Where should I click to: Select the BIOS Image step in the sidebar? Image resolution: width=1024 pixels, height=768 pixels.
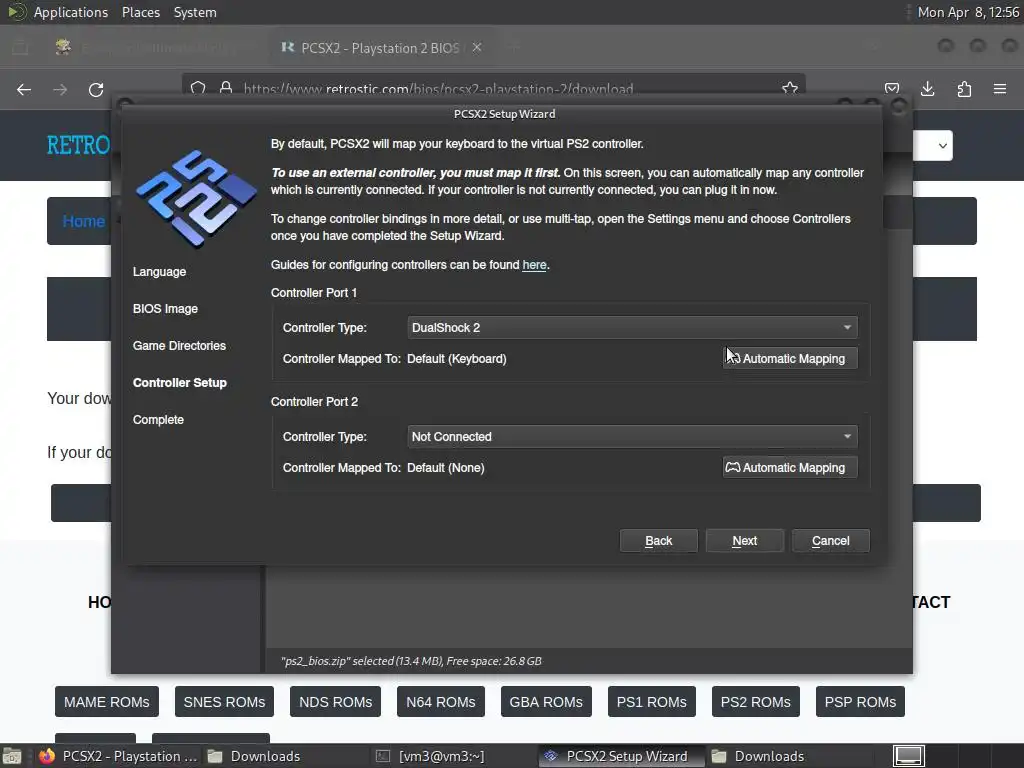click(x=165, y=309)
